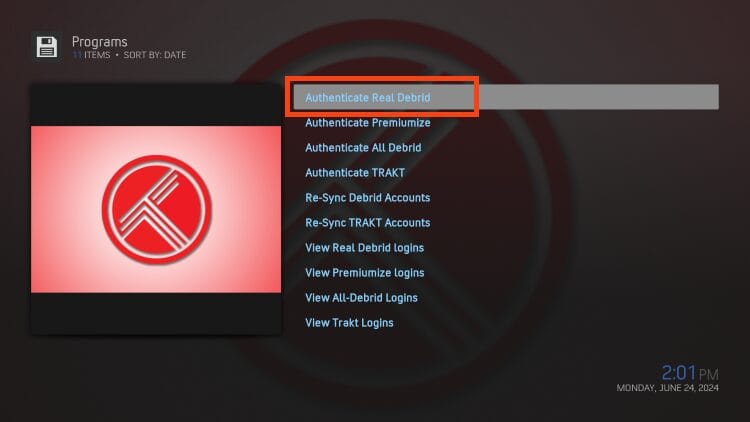Image resolution: width=750 pixels, height=422 pixels.
Task: Click the SORT BY: DATE label
Action: tap(154, 55)
